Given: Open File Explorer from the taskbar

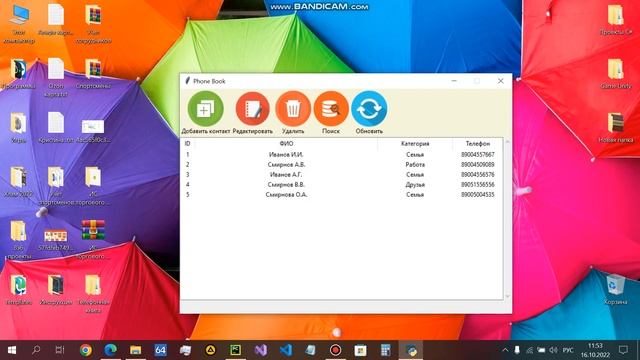Looking at the screenshot, I should (x=136, y=350).
